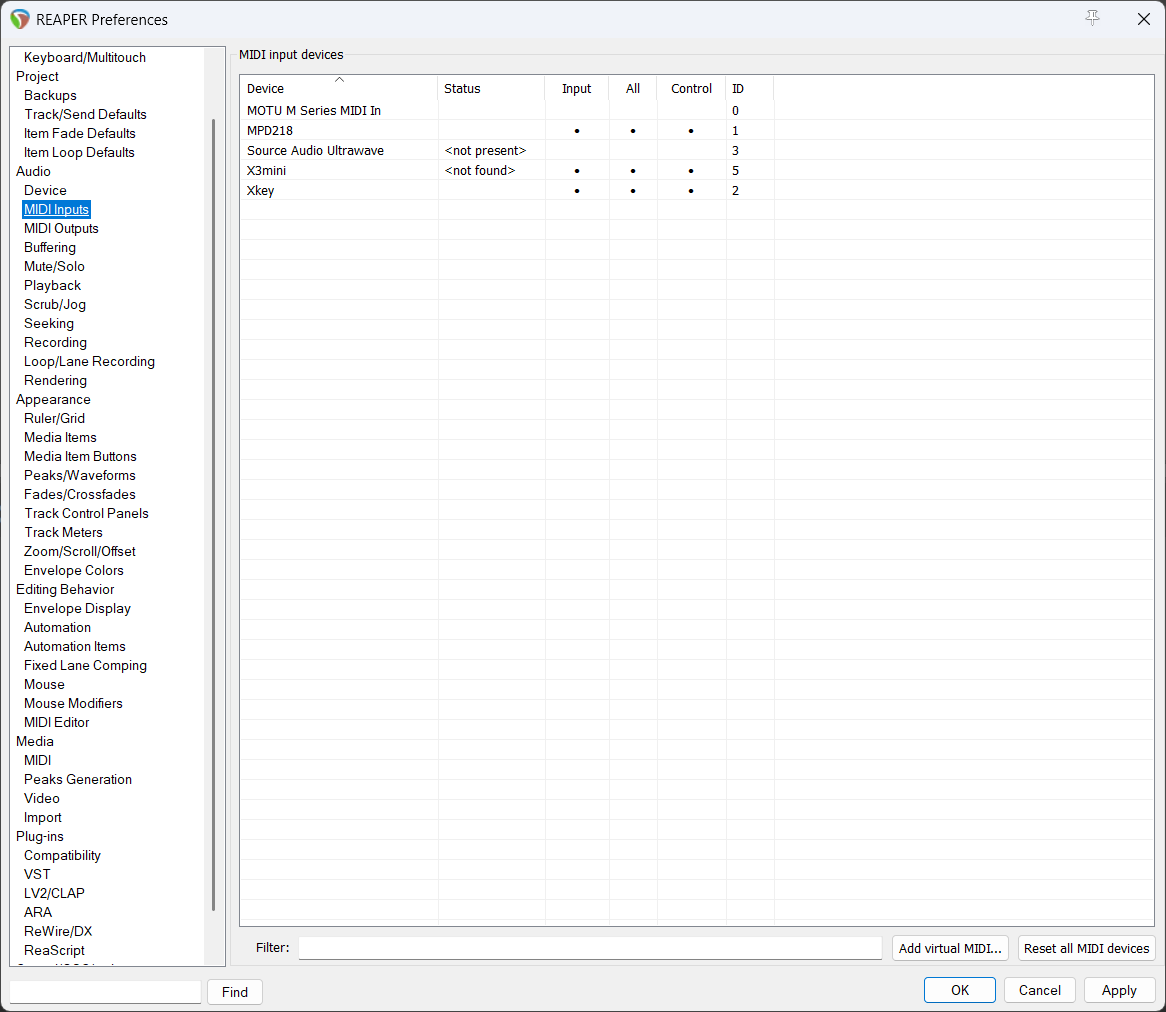
Task: Click the Find button
Action: (x=234, y=992)
